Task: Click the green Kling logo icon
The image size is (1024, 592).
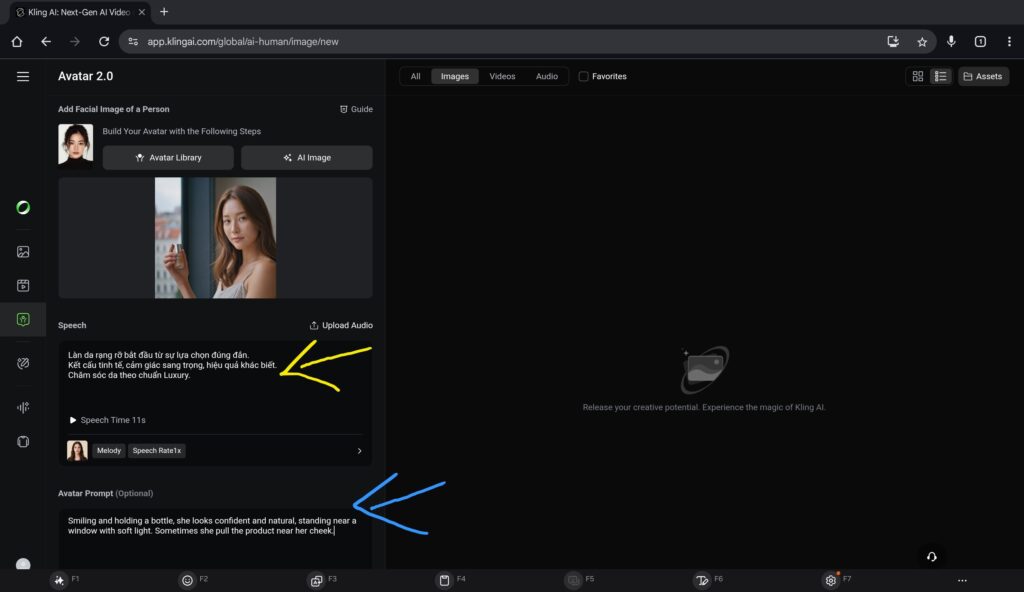Action: [x=23, y=208]
